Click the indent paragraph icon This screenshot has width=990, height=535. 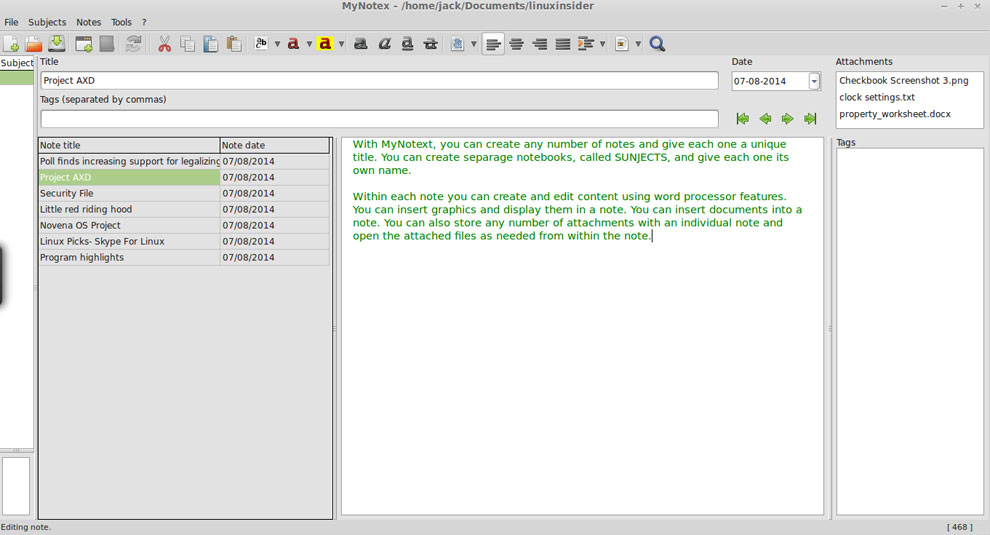pyautogui.click(x=586, y=44)
